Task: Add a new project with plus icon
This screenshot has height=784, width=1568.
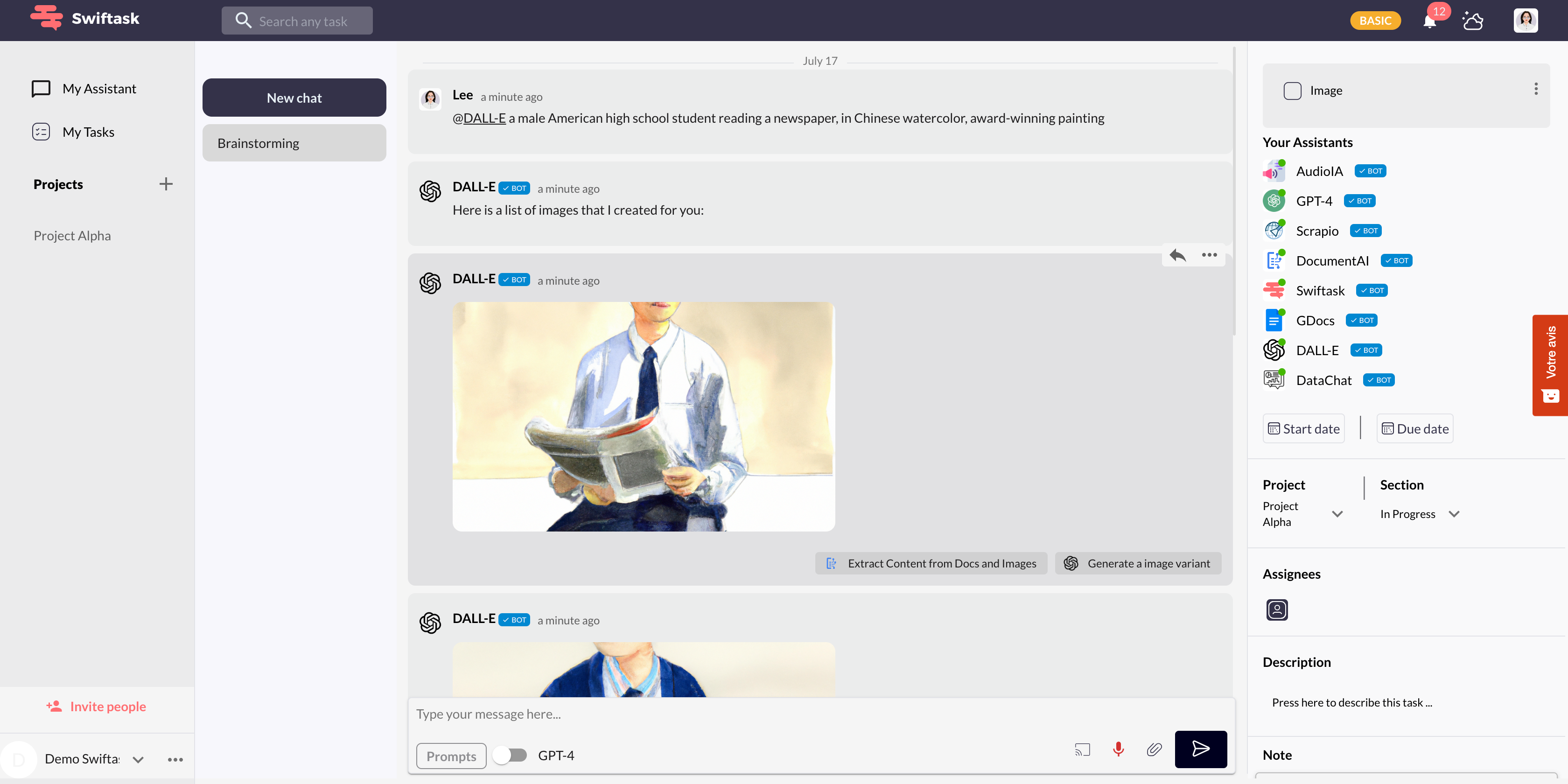Action: tap(166, 184)
